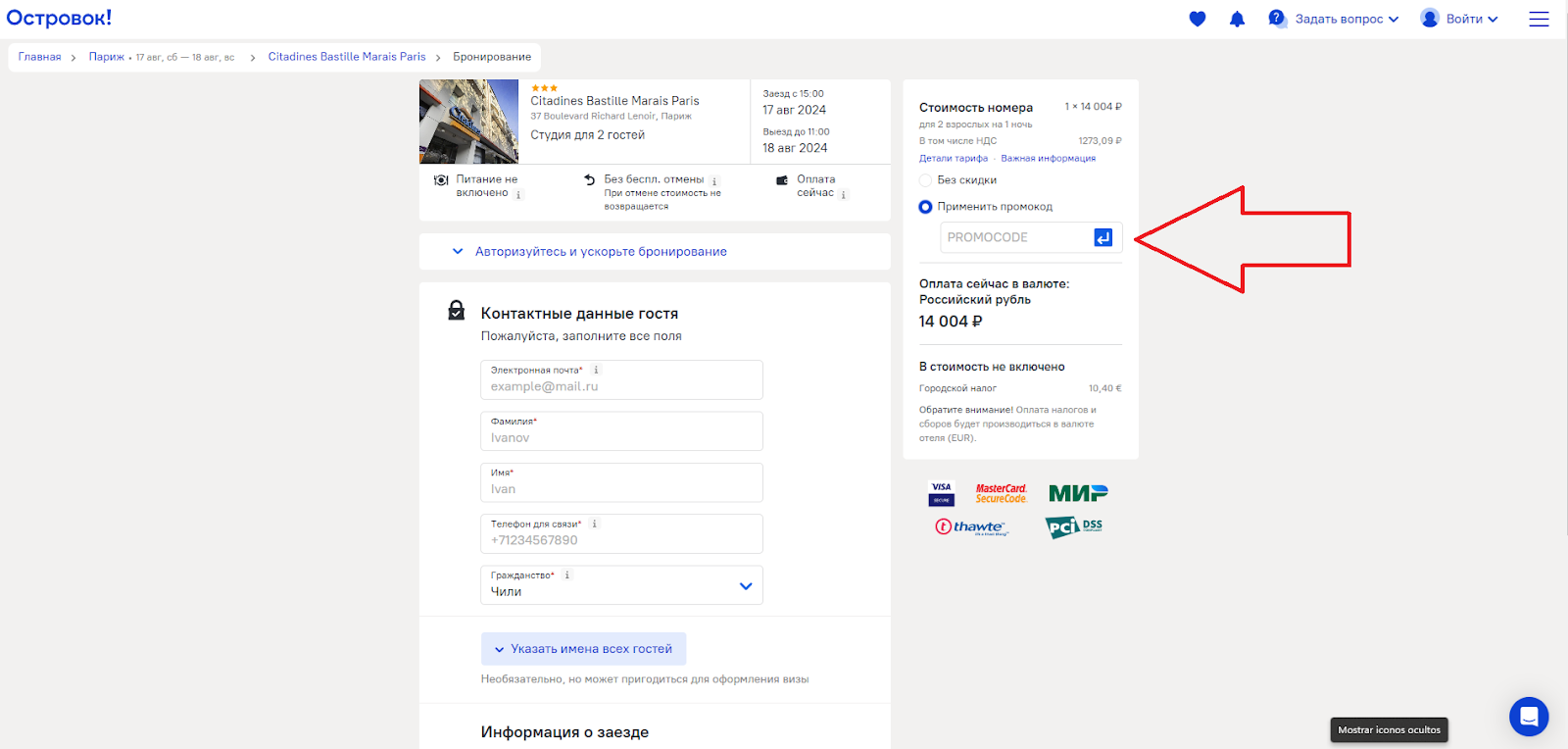1568x749 pixels.
Task: Open favorites via the heart icon
Action: [1197, 19]
